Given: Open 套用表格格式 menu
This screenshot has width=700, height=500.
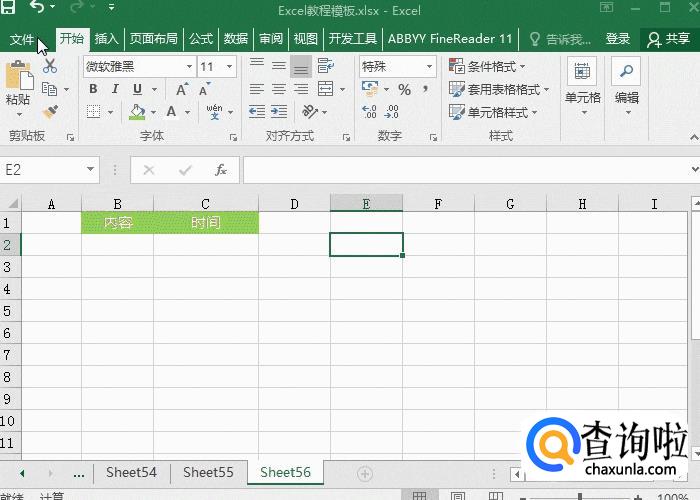Looking at the screenshot, I should pyautogui.click(x=499, y=89).
